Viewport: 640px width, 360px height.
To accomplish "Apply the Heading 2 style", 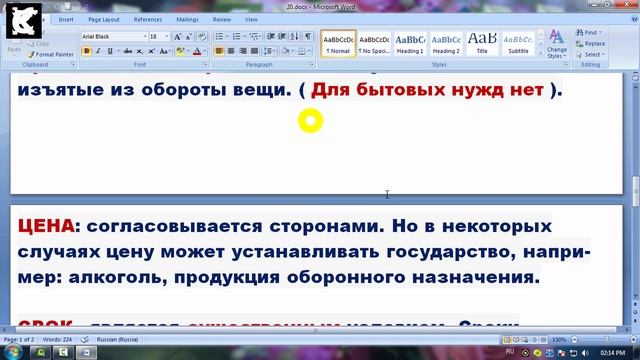I will 446,43.
